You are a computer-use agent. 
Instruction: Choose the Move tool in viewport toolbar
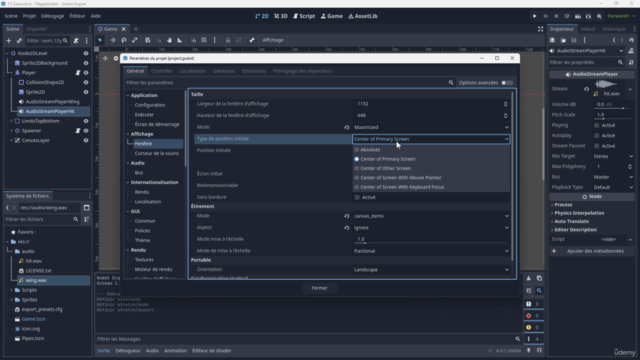click(x=113, y=40)
